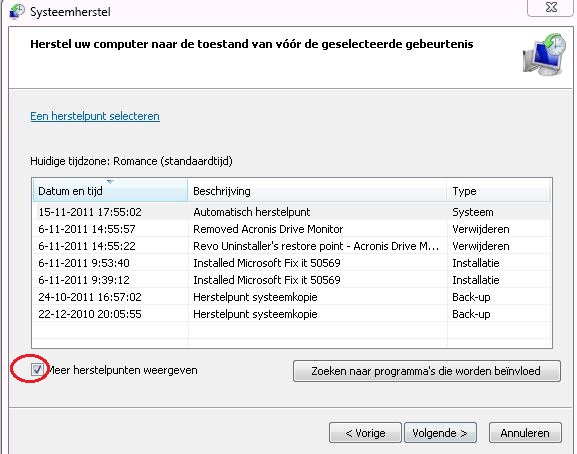Screen dimensions: 577x454
Task: Click the sort arrow above Datum en tijd
Action: 110,181
